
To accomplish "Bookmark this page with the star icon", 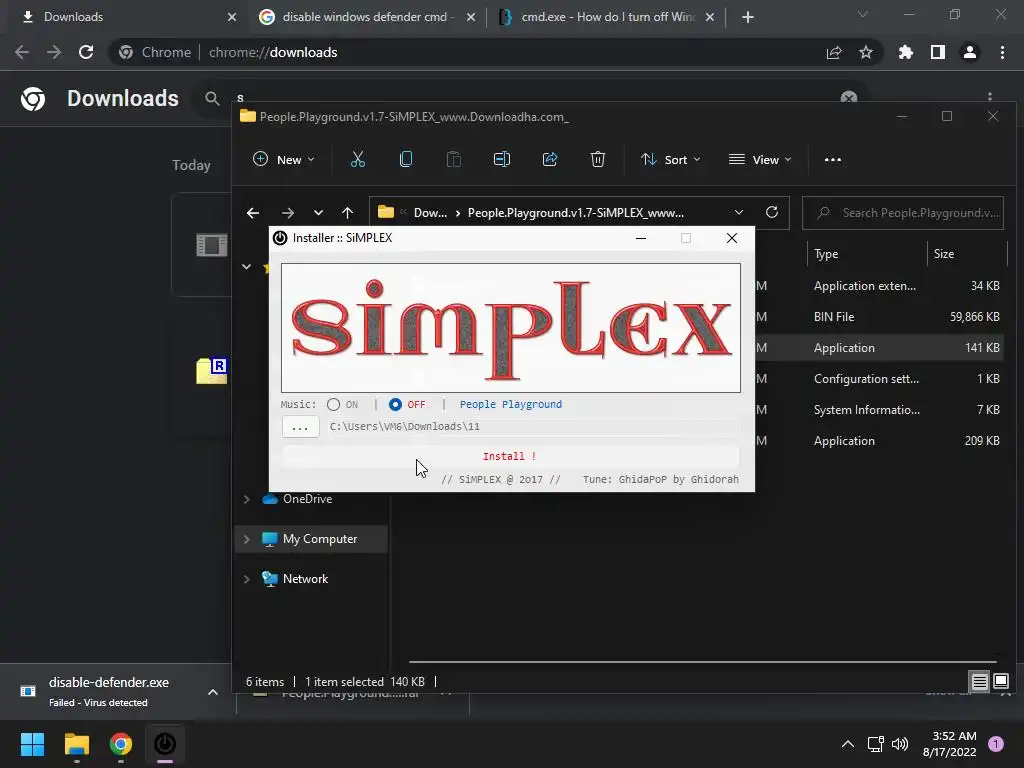I will coord(866,52).
